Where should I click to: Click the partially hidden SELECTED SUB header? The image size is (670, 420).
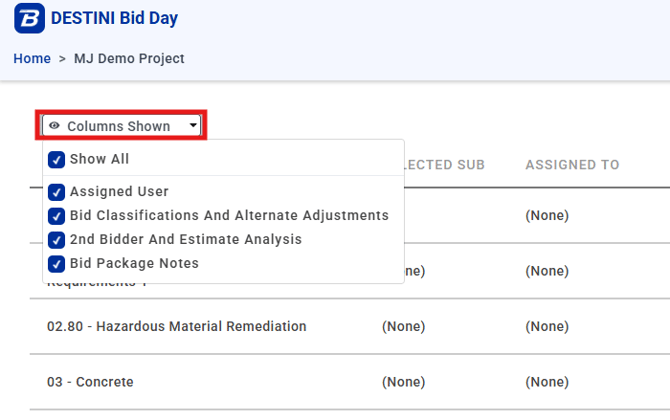point(445,165)
